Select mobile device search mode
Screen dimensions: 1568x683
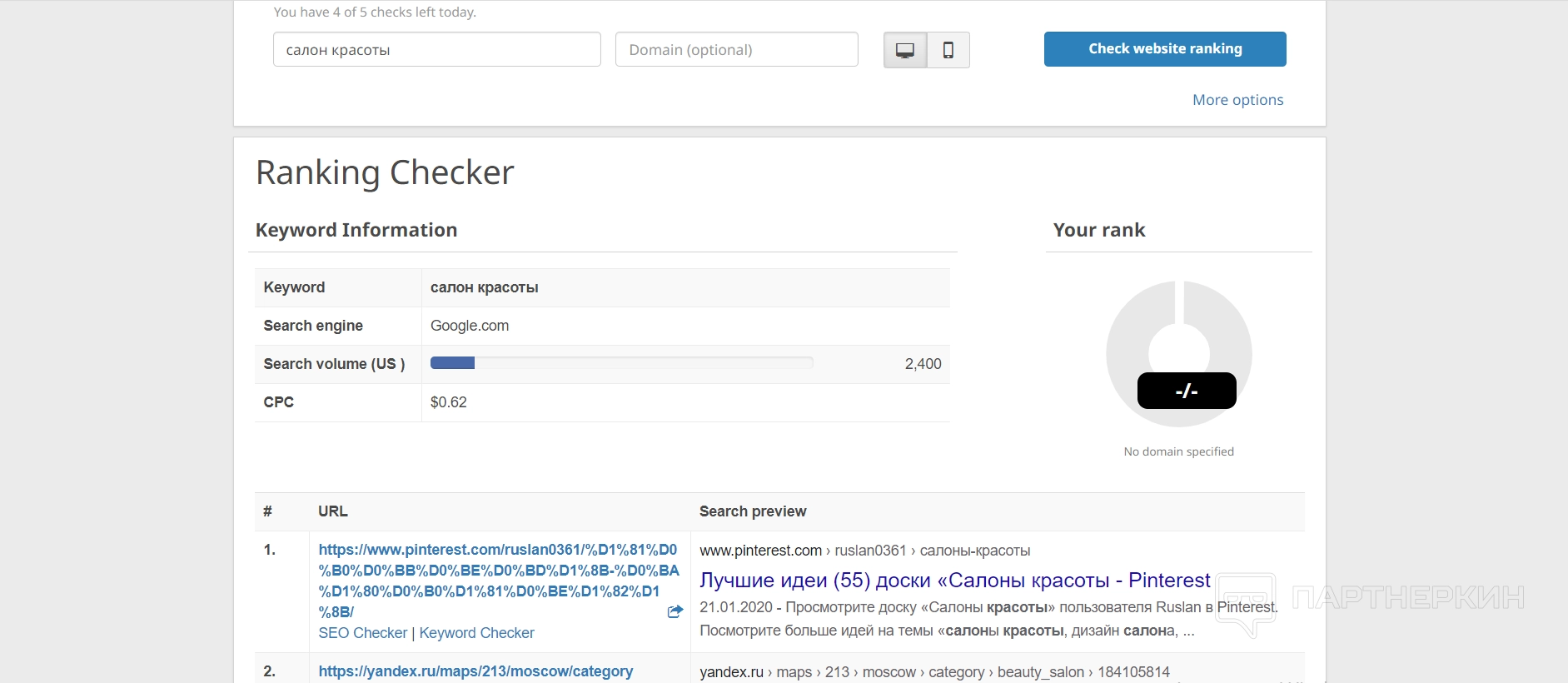(948, 50)
